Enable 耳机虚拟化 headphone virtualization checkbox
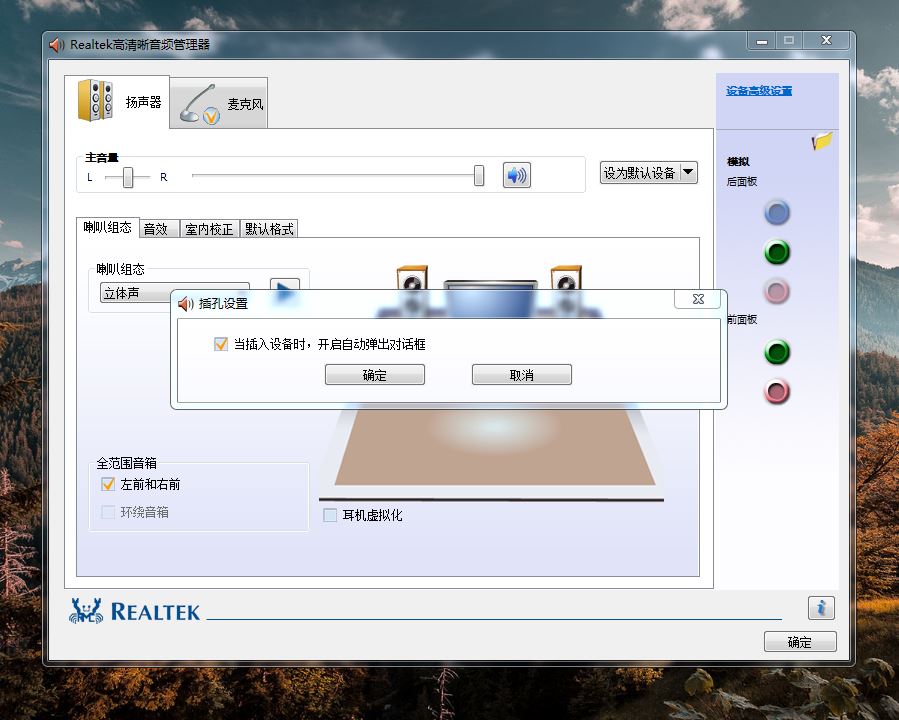 pyautogui.click(x=330, y=515)
